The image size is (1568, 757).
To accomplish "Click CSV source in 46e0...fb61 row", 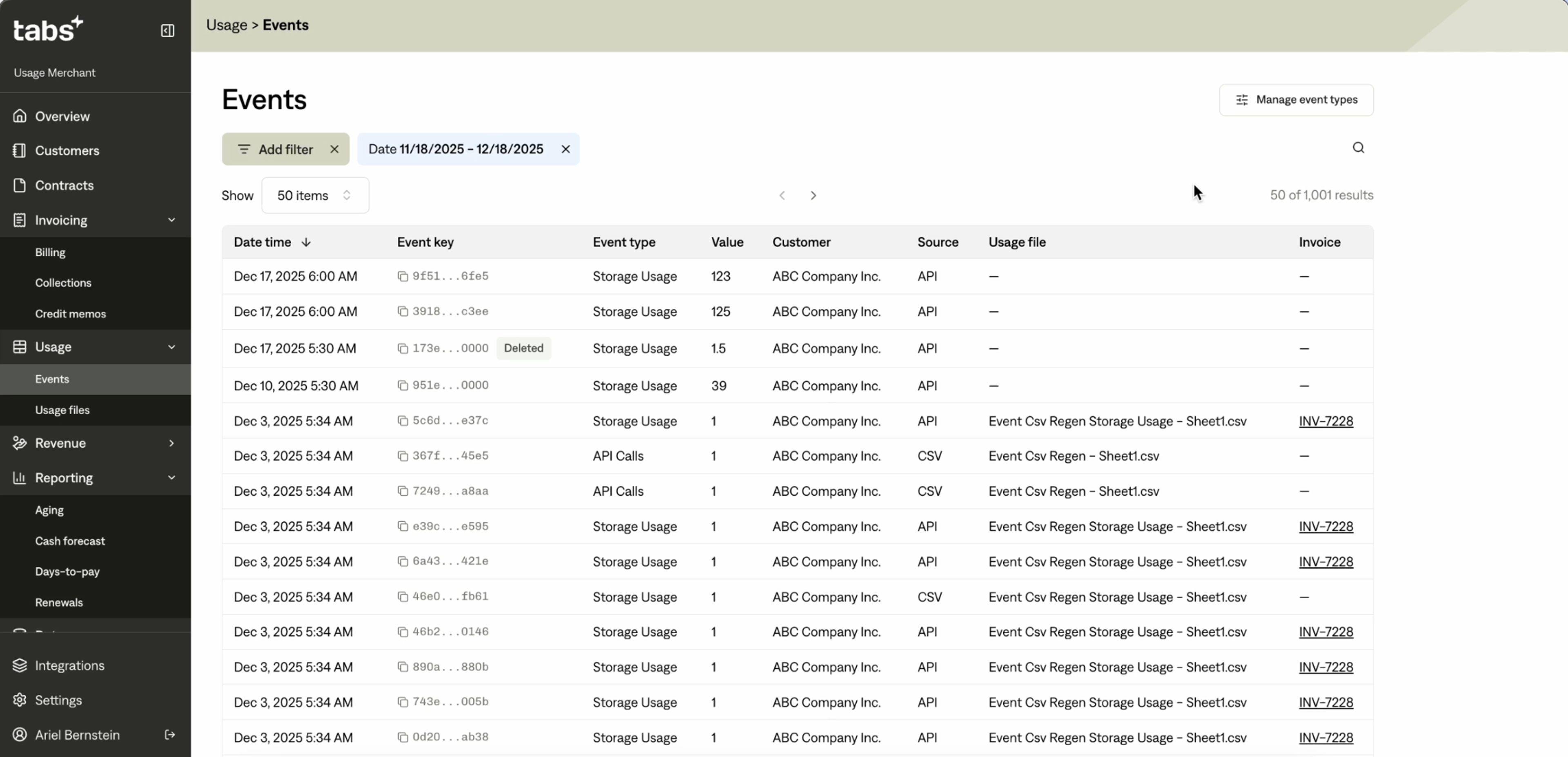I will (x=929, y=597).
